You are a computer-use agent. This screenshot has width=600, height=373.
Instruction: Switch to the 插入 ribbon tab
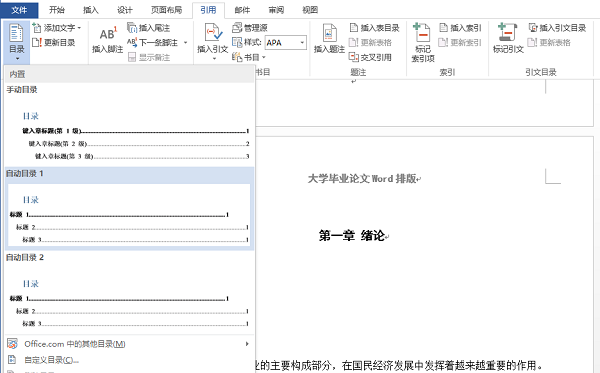pos(91,10)
